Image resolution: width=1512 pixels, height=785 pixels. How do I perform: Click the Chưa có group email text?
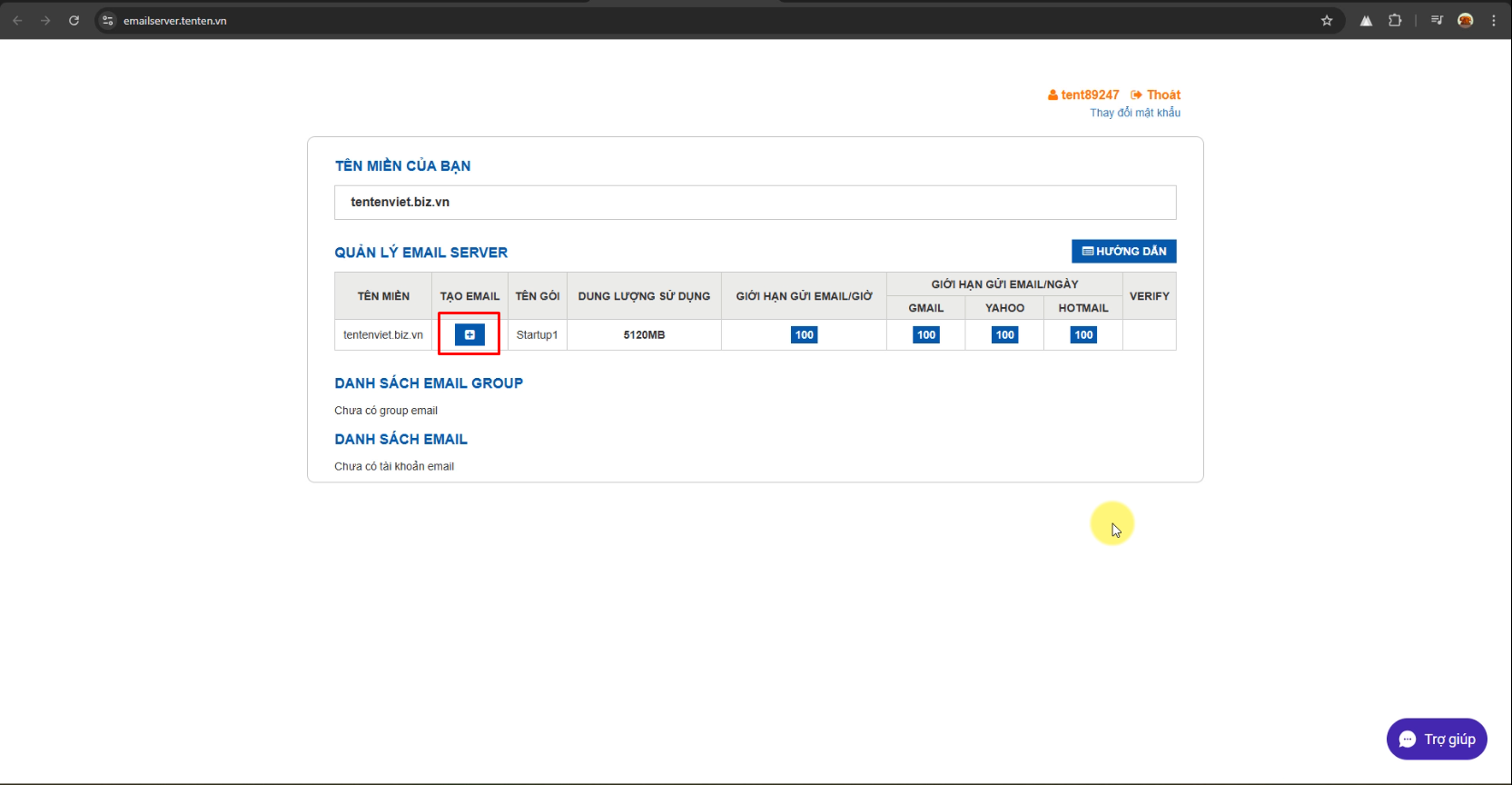tap(386, 411)
